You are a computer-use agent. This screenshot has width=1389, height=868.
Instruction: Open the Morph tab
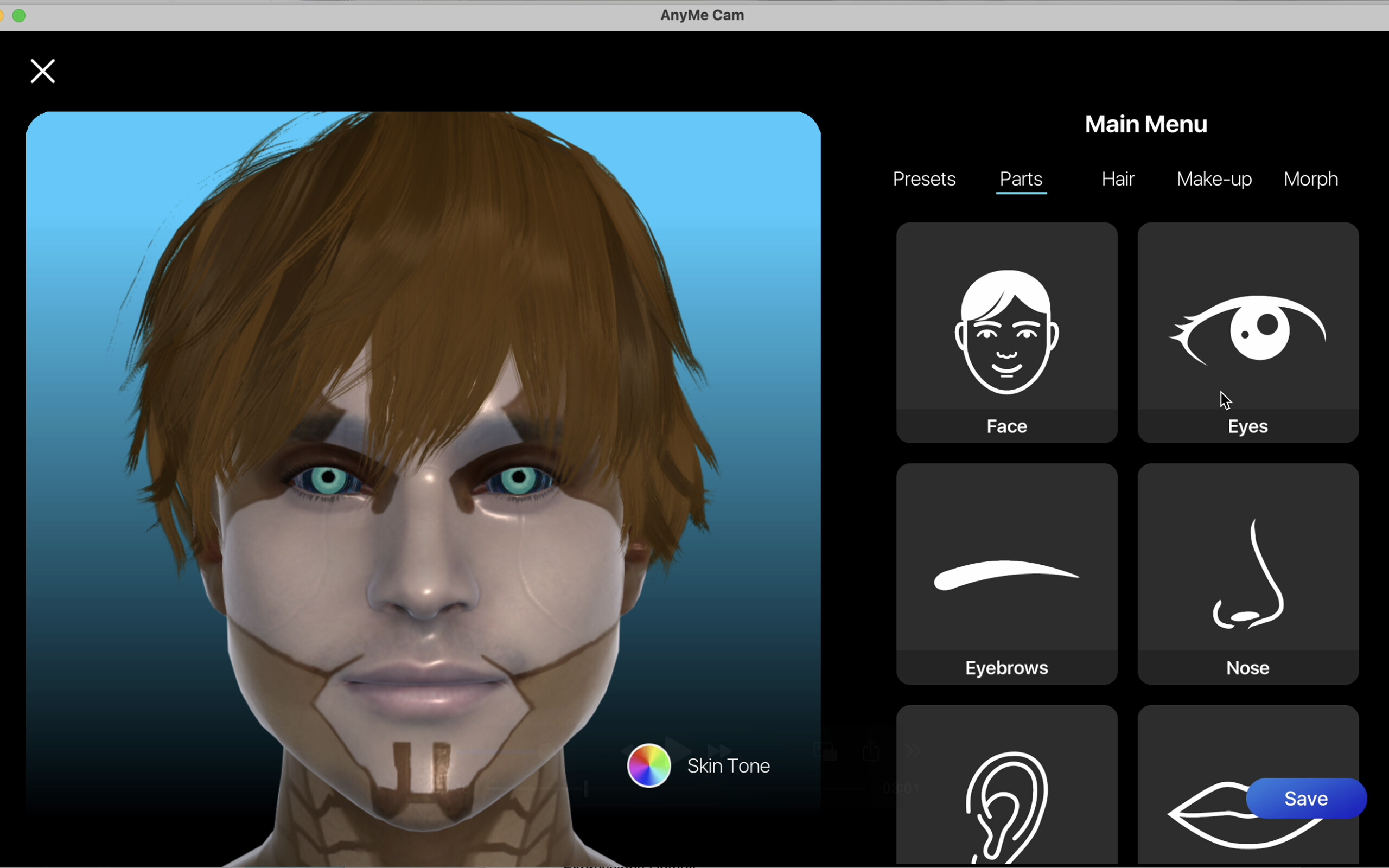1310,178
